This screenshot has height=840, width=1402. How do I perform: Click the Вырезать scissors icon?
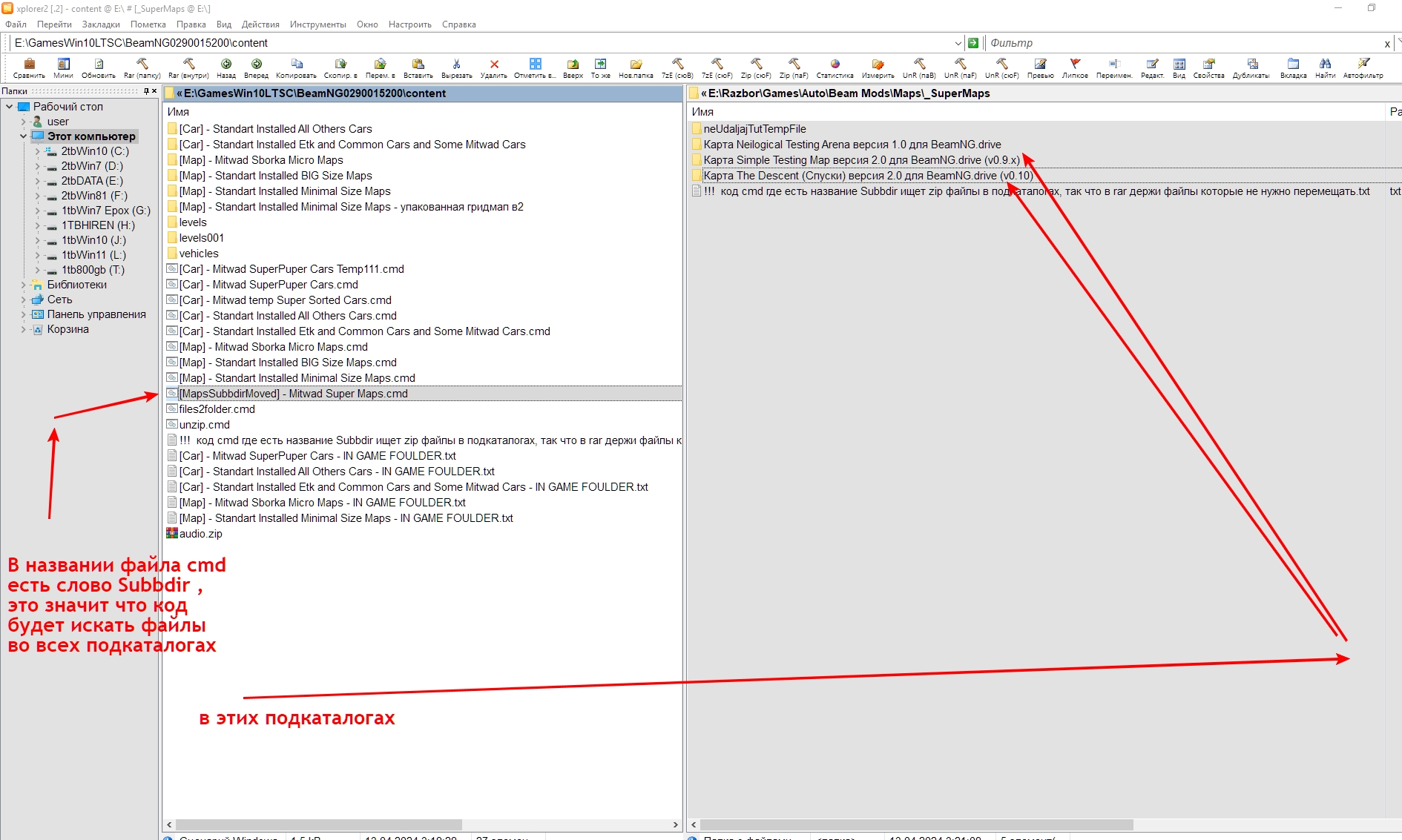pyautogui.click(x=457, y=67)
